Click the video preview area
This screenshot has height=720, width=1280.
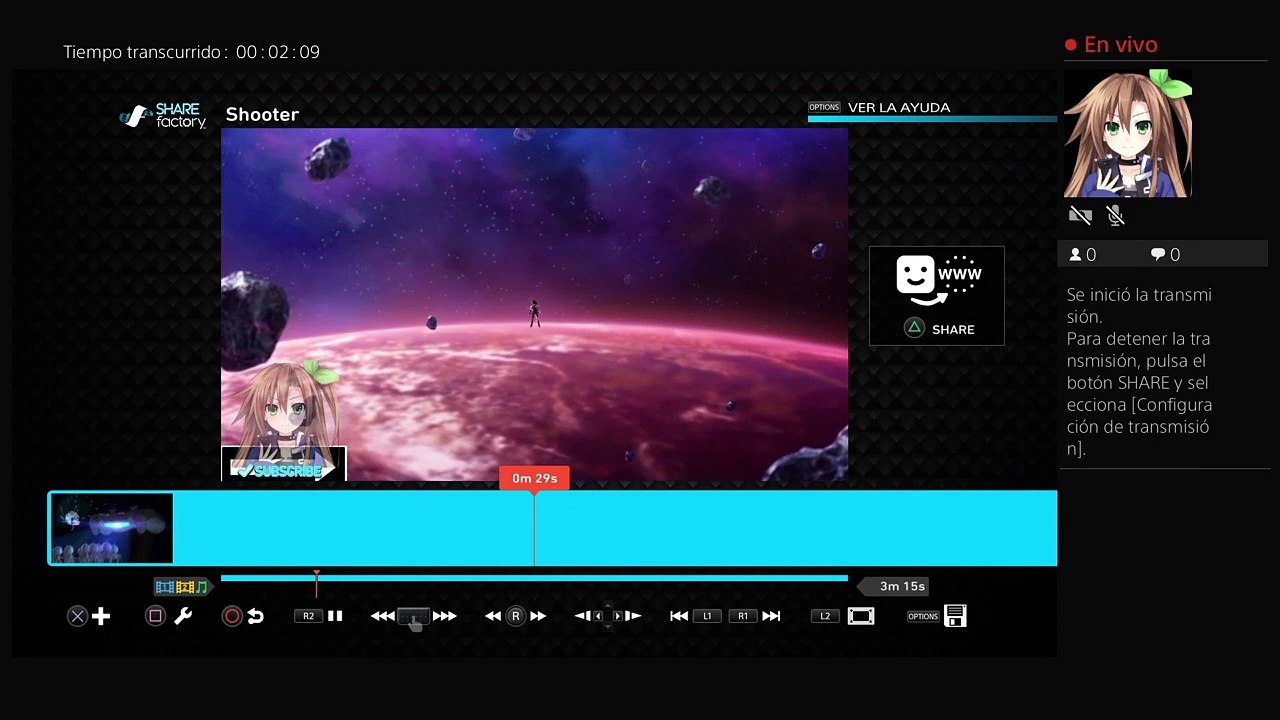[x=534, y=304]
